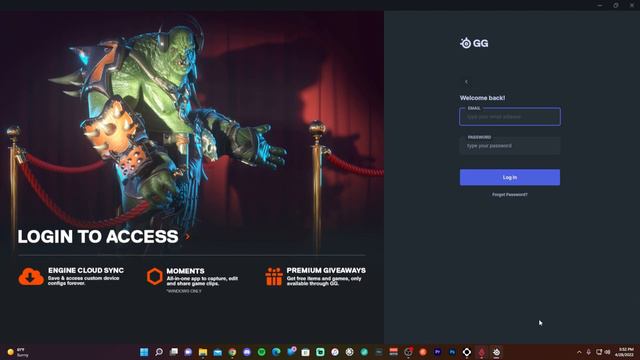This screenshot has height=360, width=640.
Task: Open the weather widget in the taskbar
Action: click(18, 352)
